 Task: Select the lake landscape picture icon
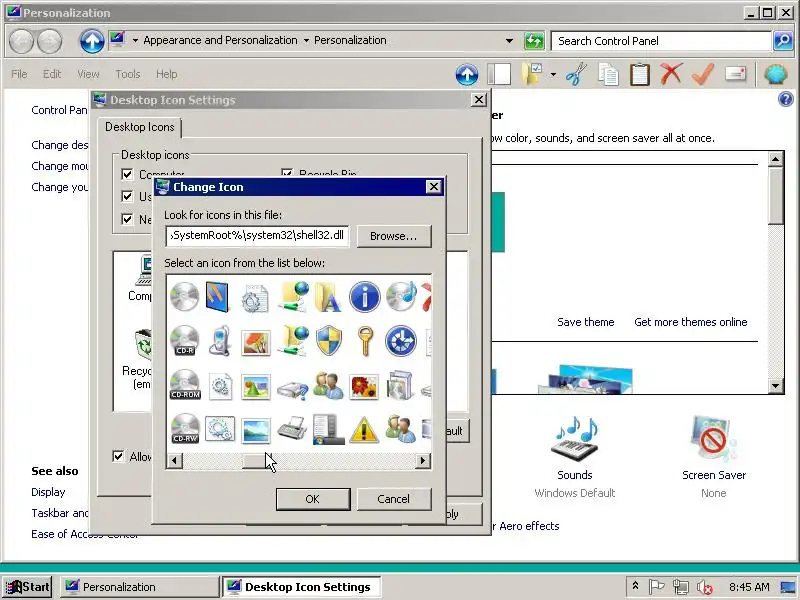[256, 431]
